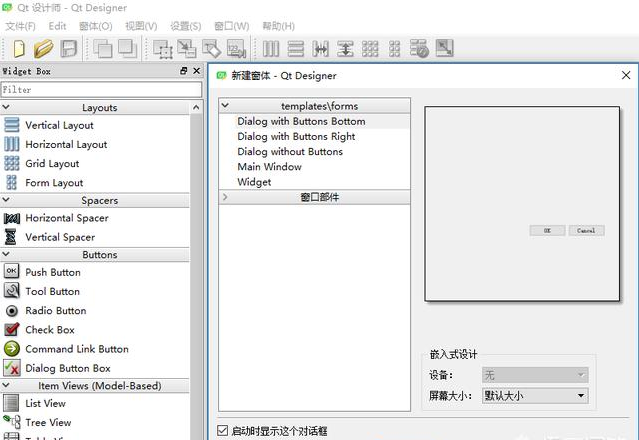
Task: Select the Edit Signals/Slots mode icon
Action: 187,48
